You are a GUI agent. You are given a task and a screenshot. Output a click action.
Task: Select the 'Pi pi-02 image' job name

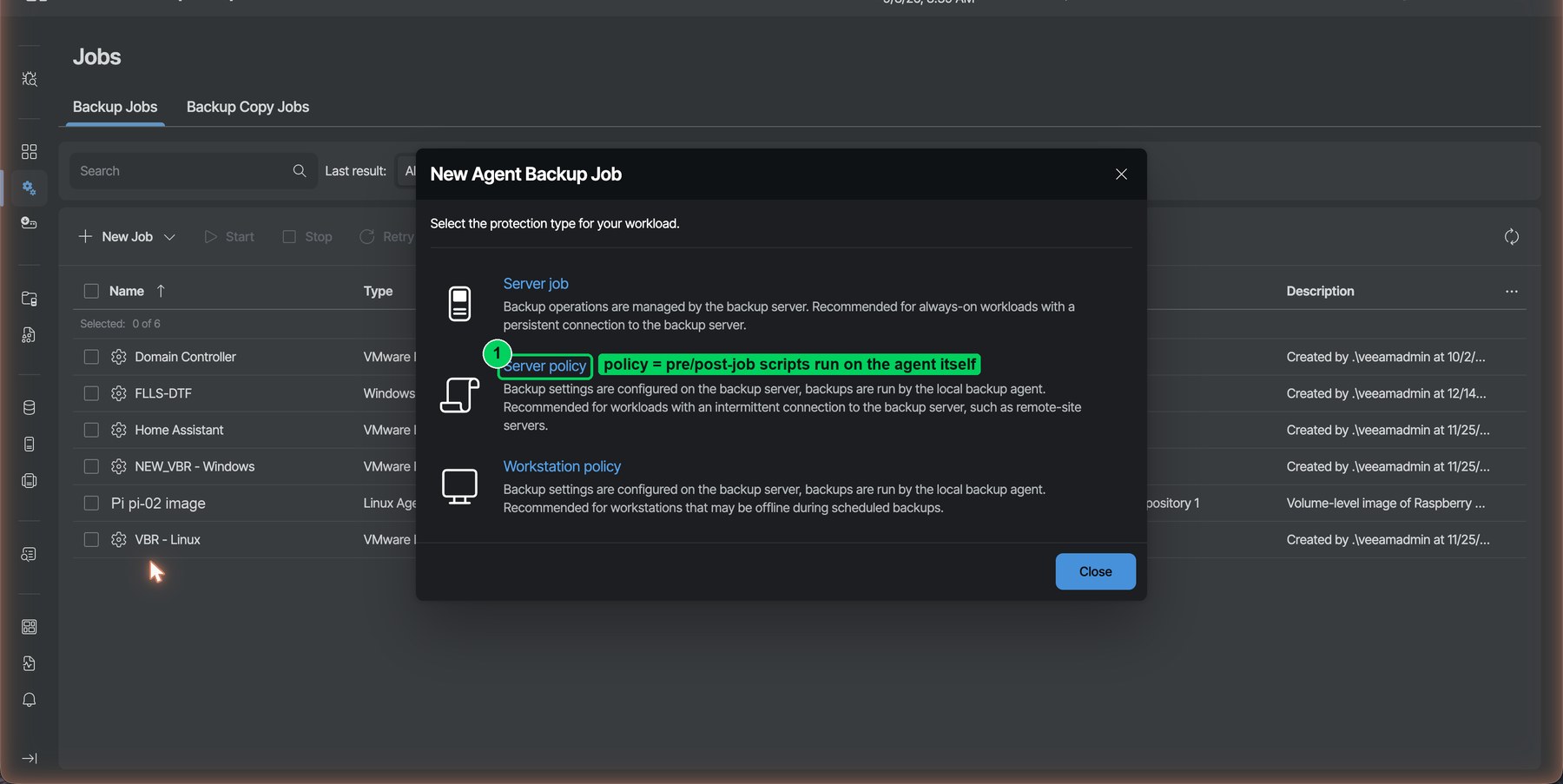pos(158,504)
